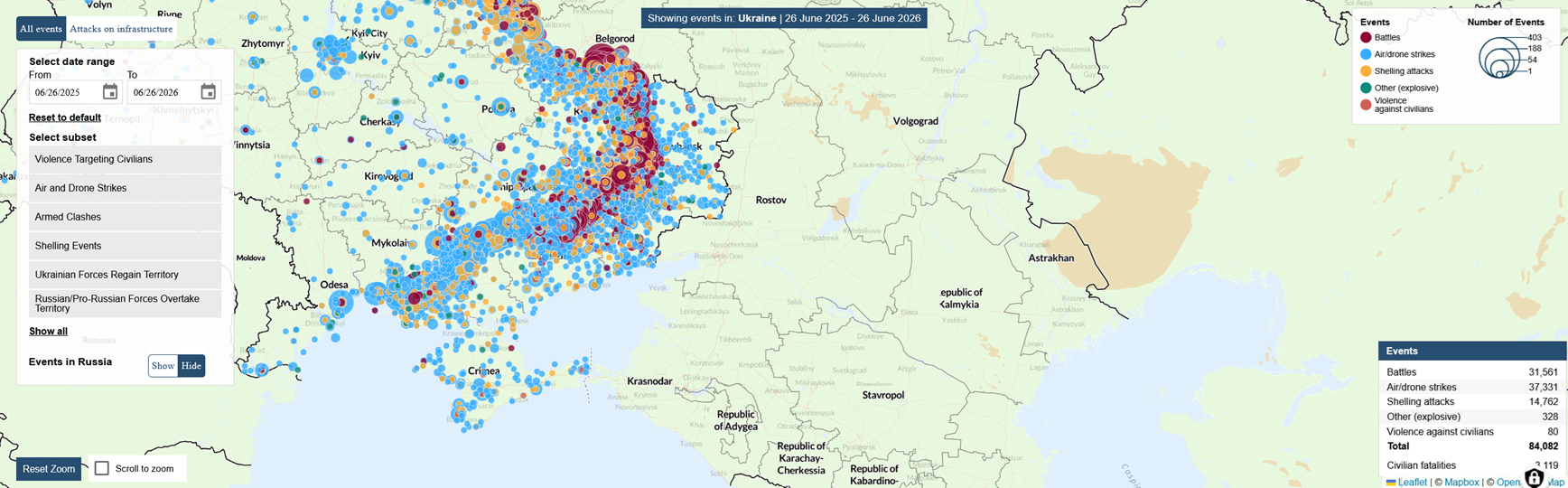Click the lock shield icon at bottom right

[1534, 477]
